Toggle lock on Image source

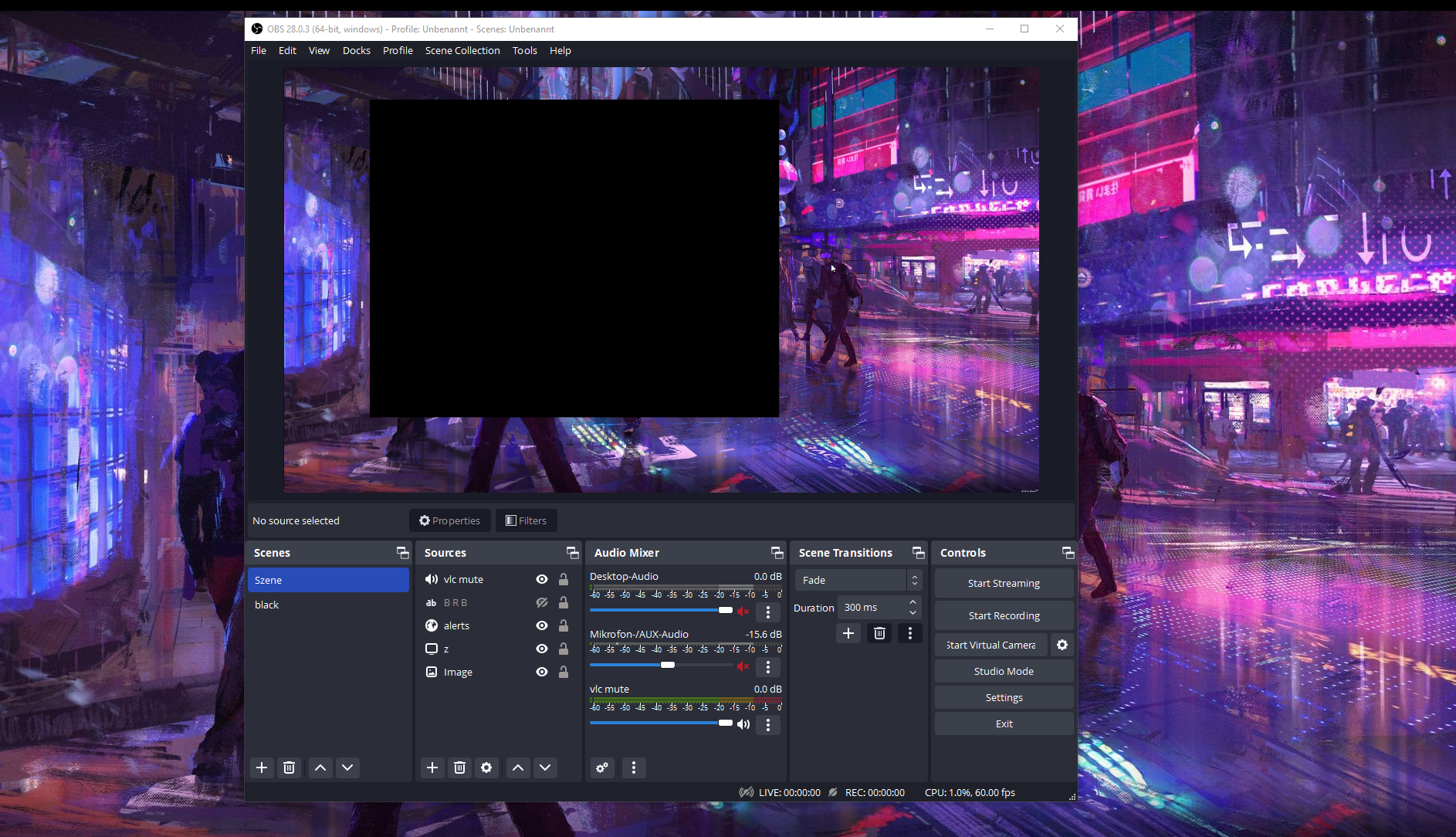click(x=564, y=672)
